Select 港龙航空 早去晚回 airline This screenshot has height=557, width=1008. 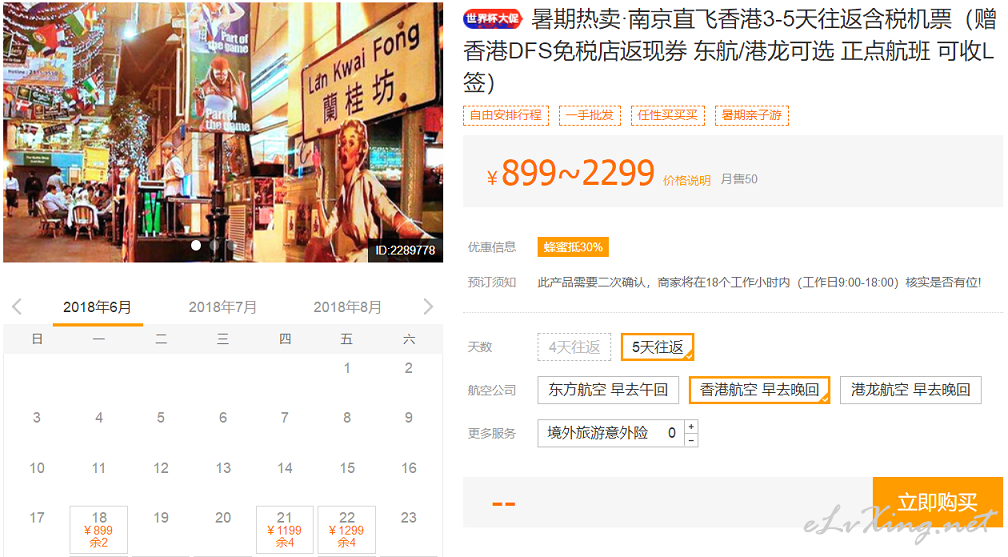point(910,390)
